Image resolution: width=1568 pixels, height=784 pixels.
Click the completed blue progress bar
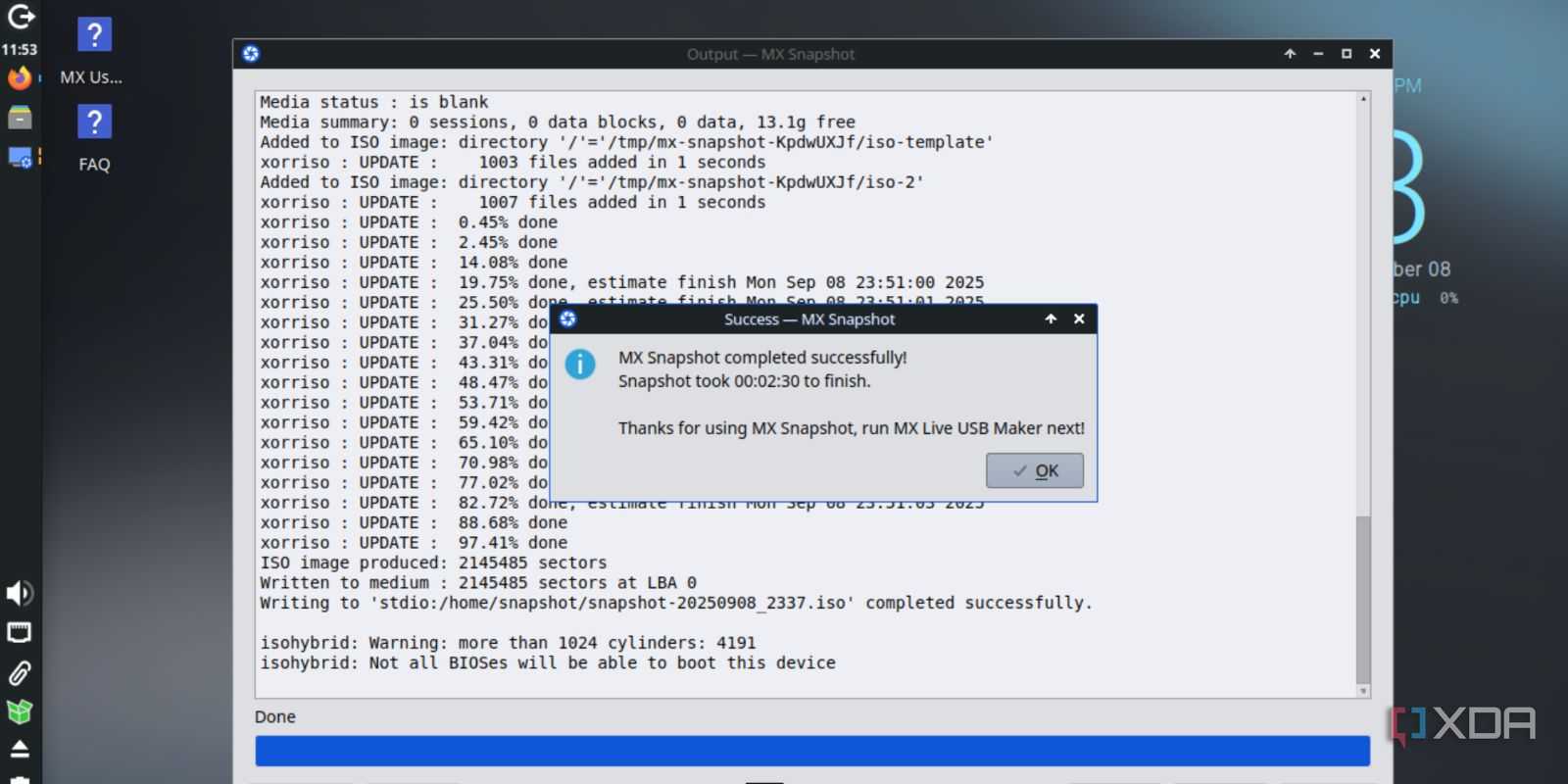coord(812,751)
